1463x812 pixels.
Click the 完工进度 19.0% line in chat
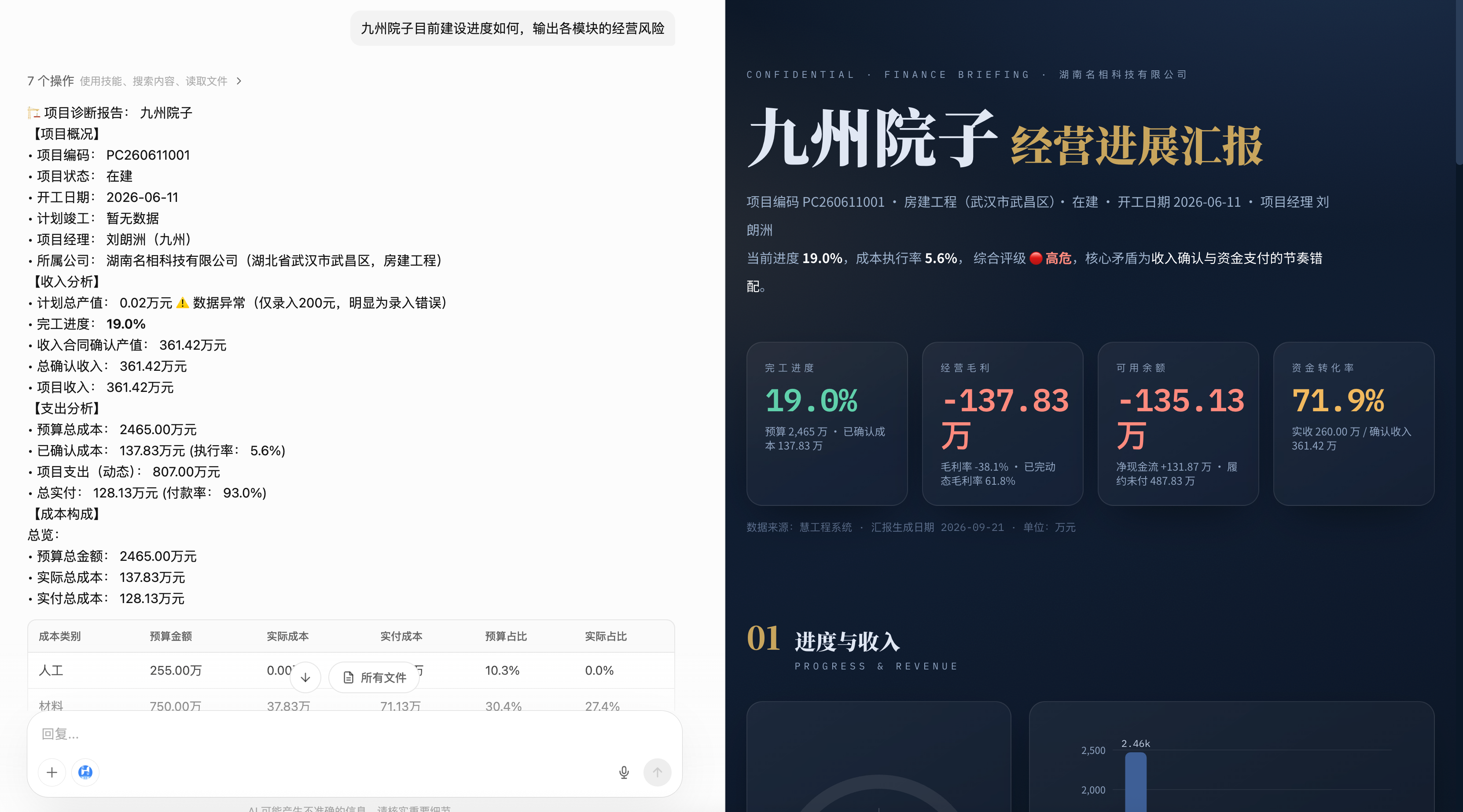(87, 324)
